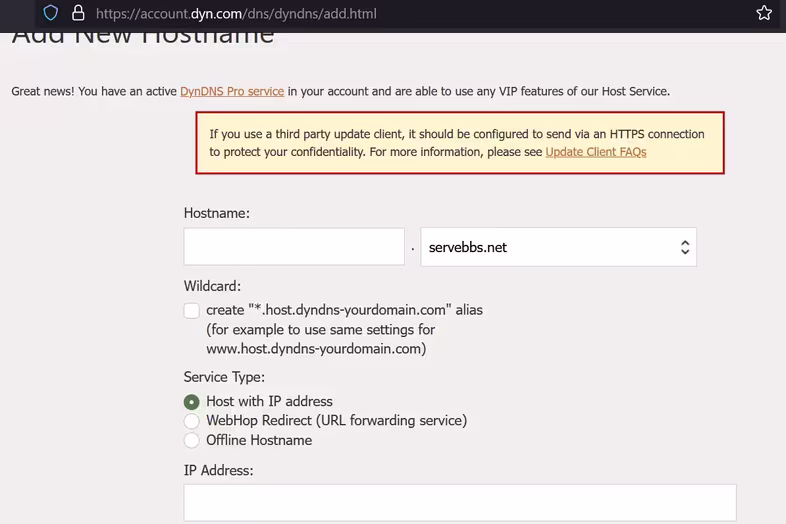Click the IP Address input field
Viewport: 786px width, 524px height.
pos(460,502)
